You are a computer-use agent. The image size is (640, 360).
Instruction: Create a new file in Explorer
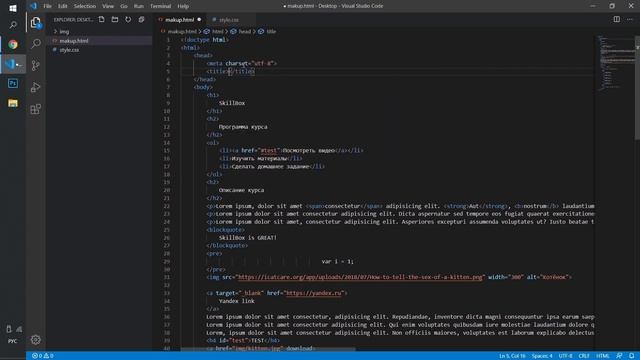tap(102, 20)
